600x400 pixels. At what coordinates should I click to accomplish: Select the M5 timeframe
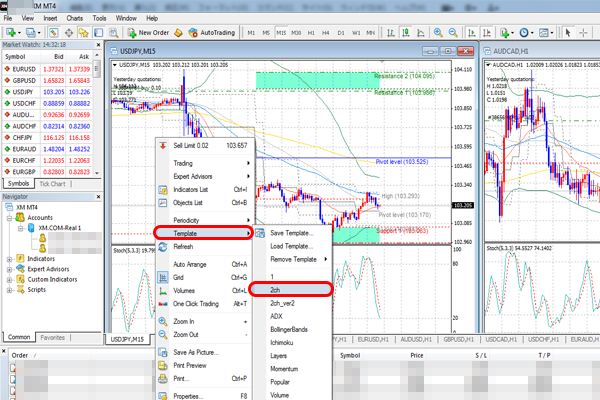click(266, 33)
